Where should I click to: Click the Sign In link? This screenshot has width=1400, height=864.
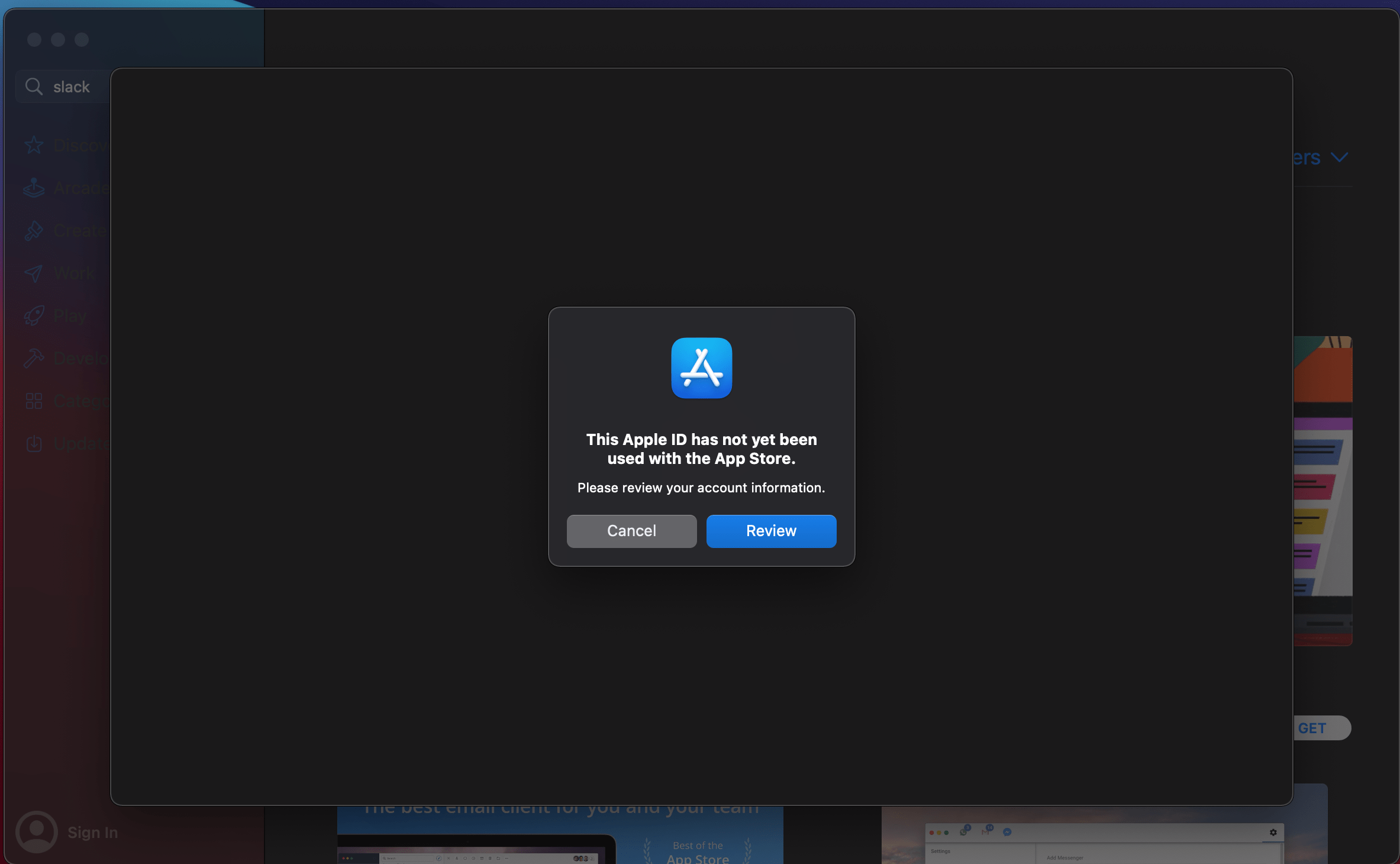click(x=92, y=832)
